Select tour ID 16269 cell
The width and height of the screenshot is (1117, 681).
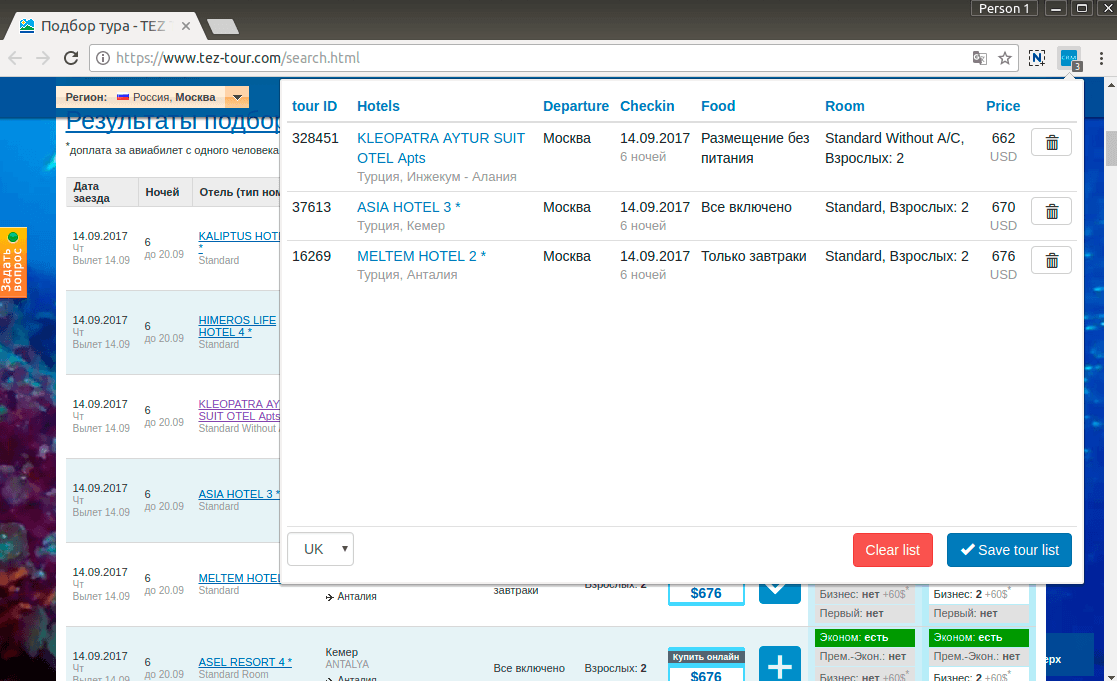[311, 256]
